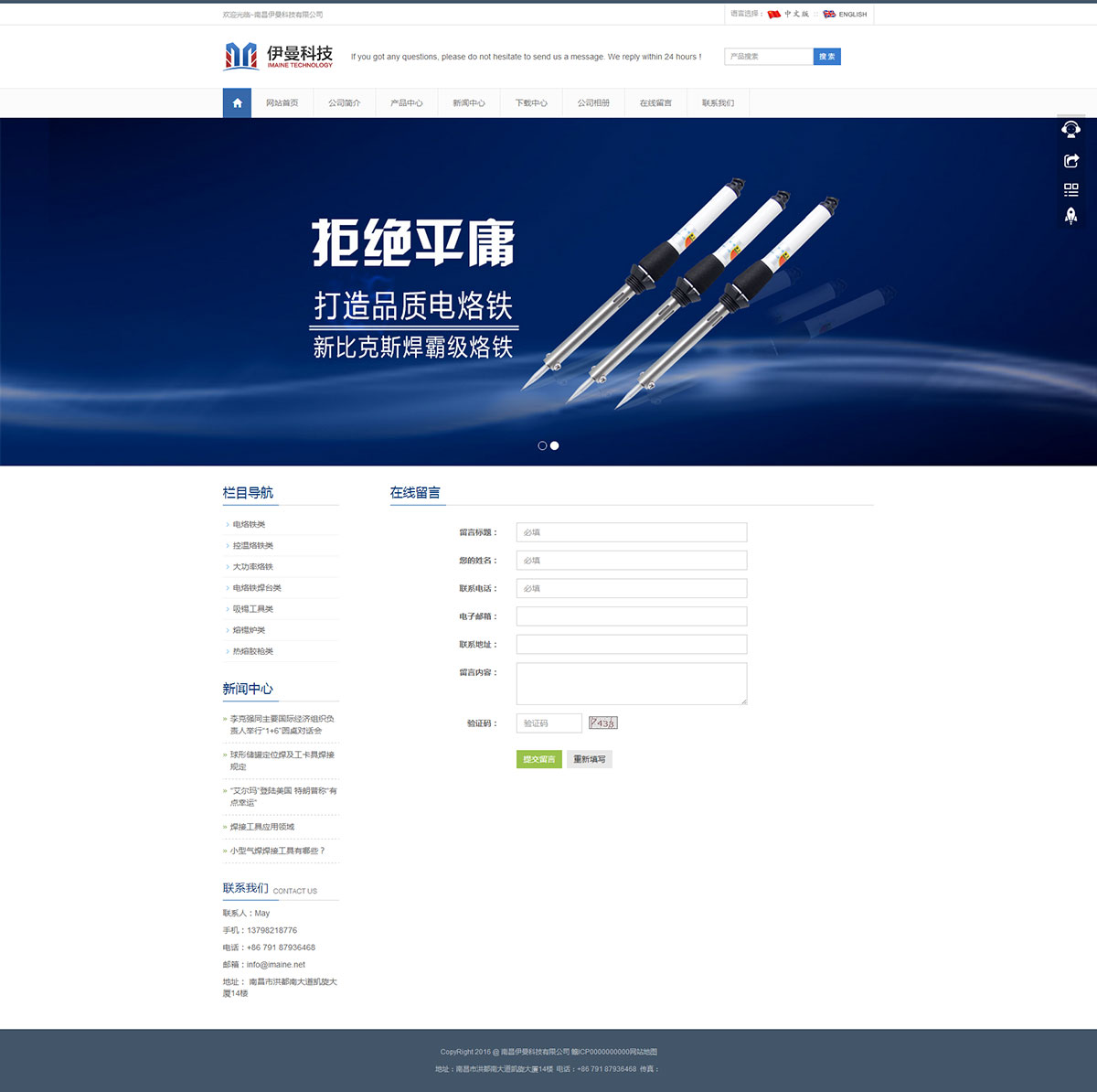Screen dimensions: 1097x1092
Task: Click the green 提交留言 submit button
Action: (x=539, y=759)
